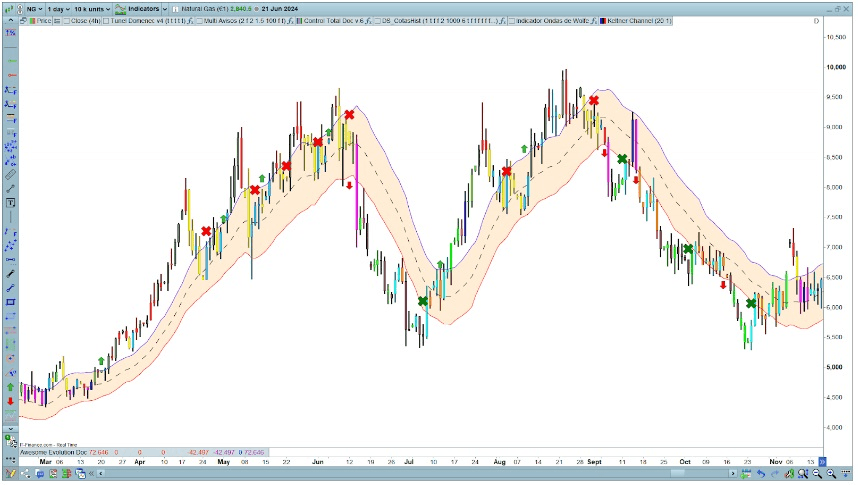Click the green up arrow tool in sidebar

(x=10, y=387)
